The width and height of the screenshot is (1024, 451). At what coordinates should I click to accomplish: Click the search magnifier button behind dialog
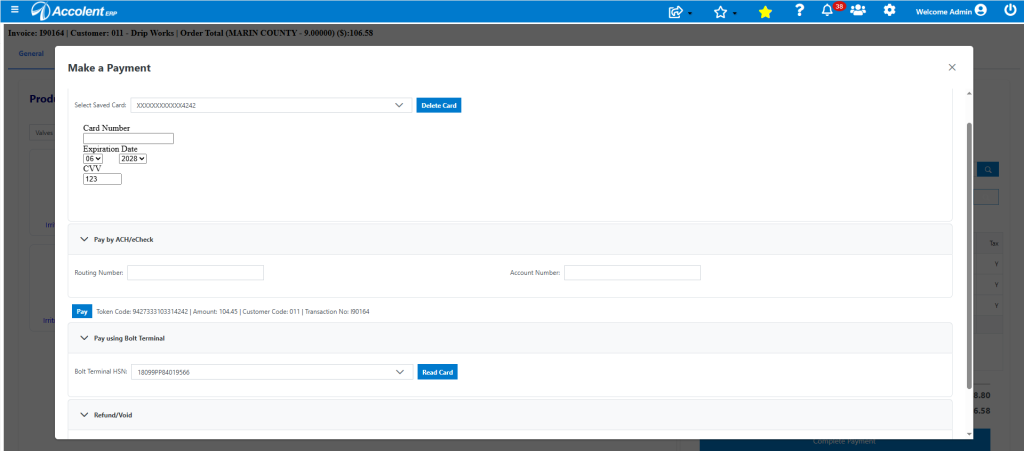pos(988,170)
